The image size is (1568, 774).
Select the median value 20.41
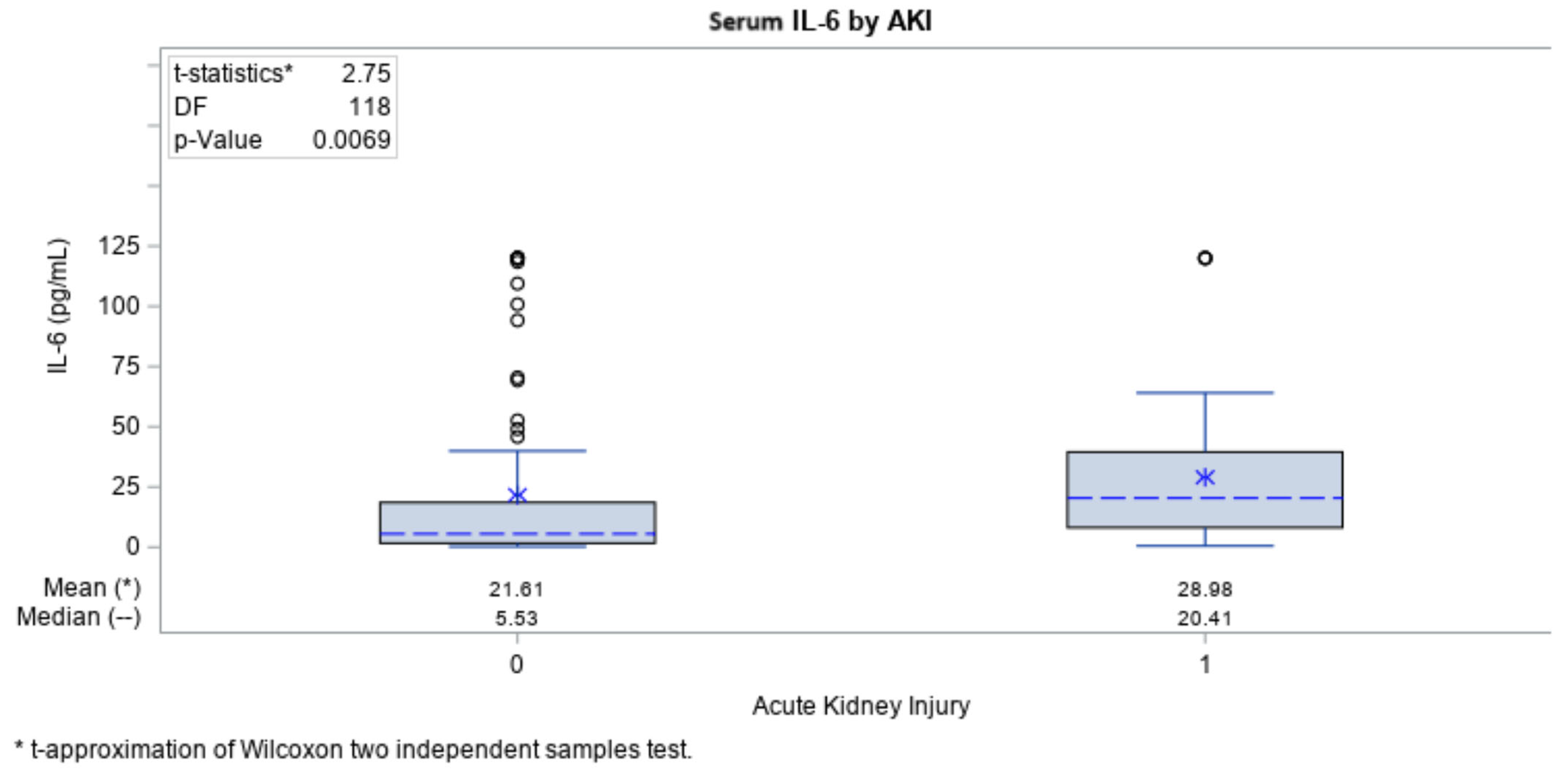click(x=1204, y=618)
